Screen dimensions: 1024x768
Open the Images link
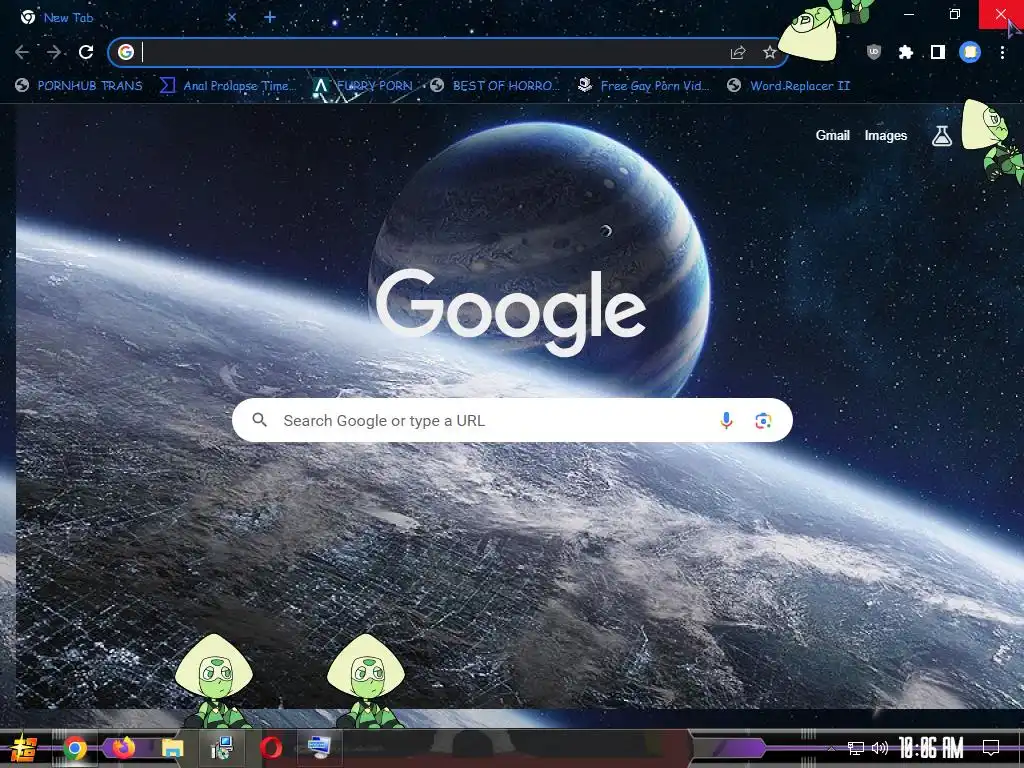click(886, 135)
